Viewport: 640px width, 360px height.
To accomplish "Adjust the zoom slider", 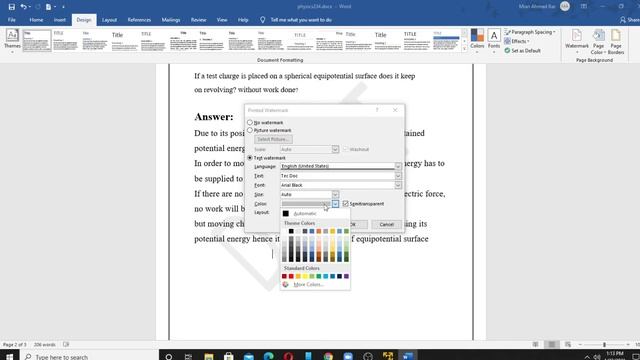I will 604,344.
